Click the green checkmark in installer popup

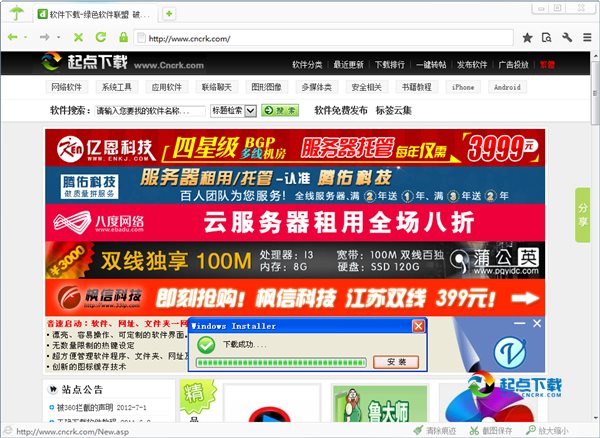click(206, 345)
